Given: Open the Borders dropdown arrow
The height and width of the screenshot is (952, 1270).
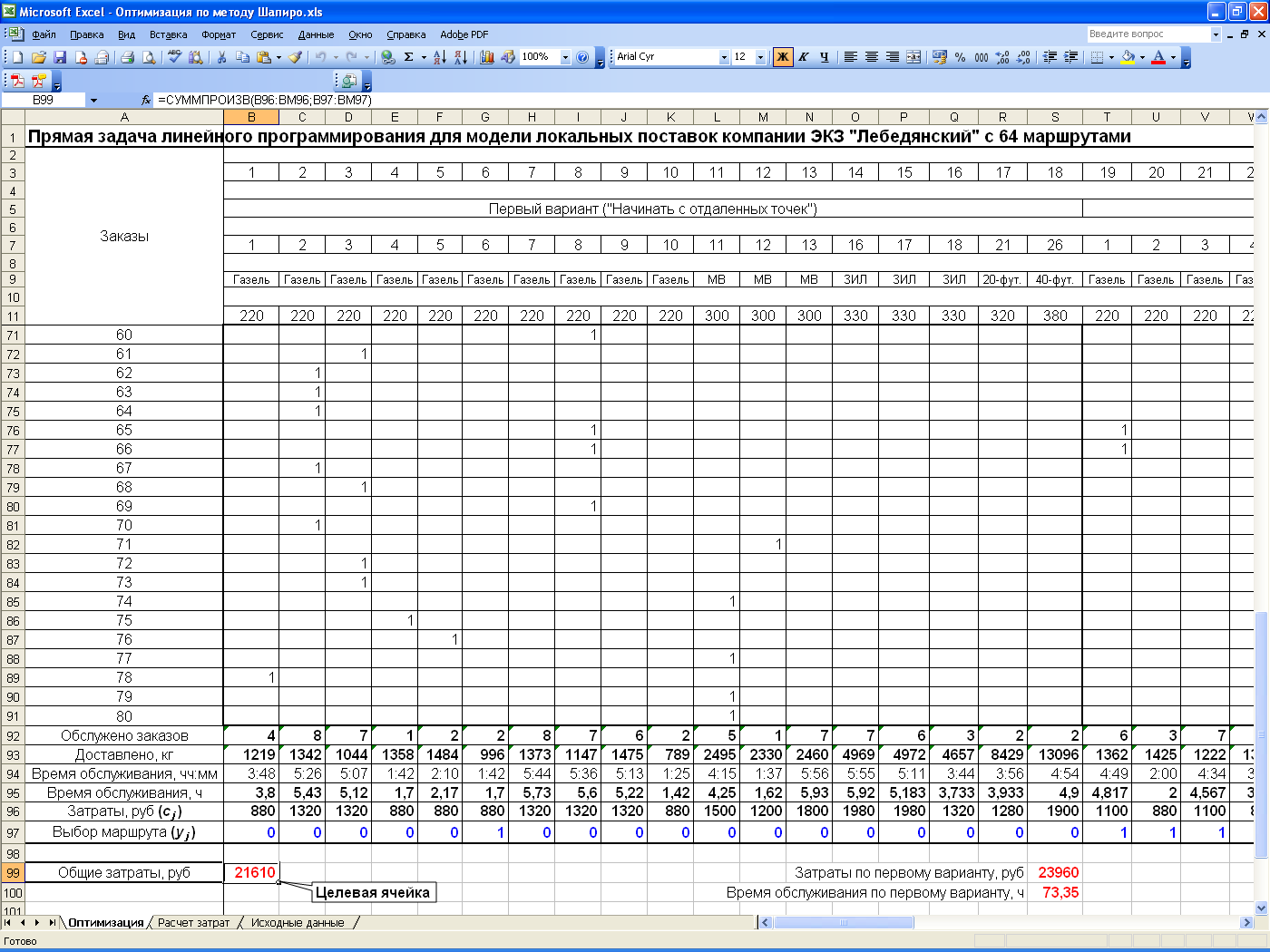Looking at the screenshot, I should point(1112,57).
